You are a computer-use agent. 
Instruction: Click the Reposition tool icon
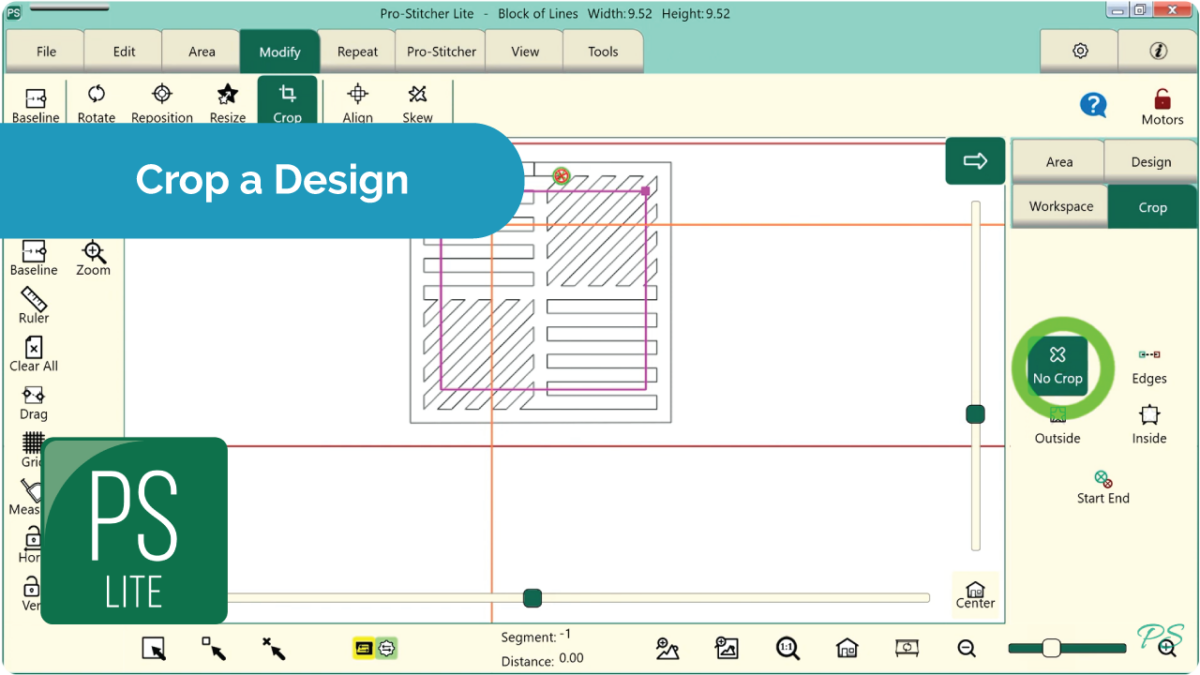point(161,102)
